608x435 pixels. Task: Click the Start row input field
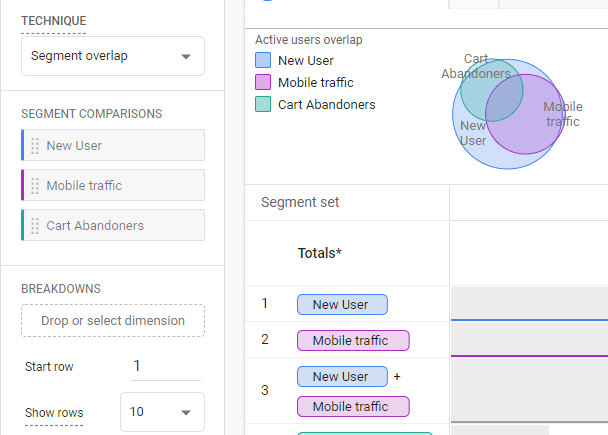click(x=165, y=367)
